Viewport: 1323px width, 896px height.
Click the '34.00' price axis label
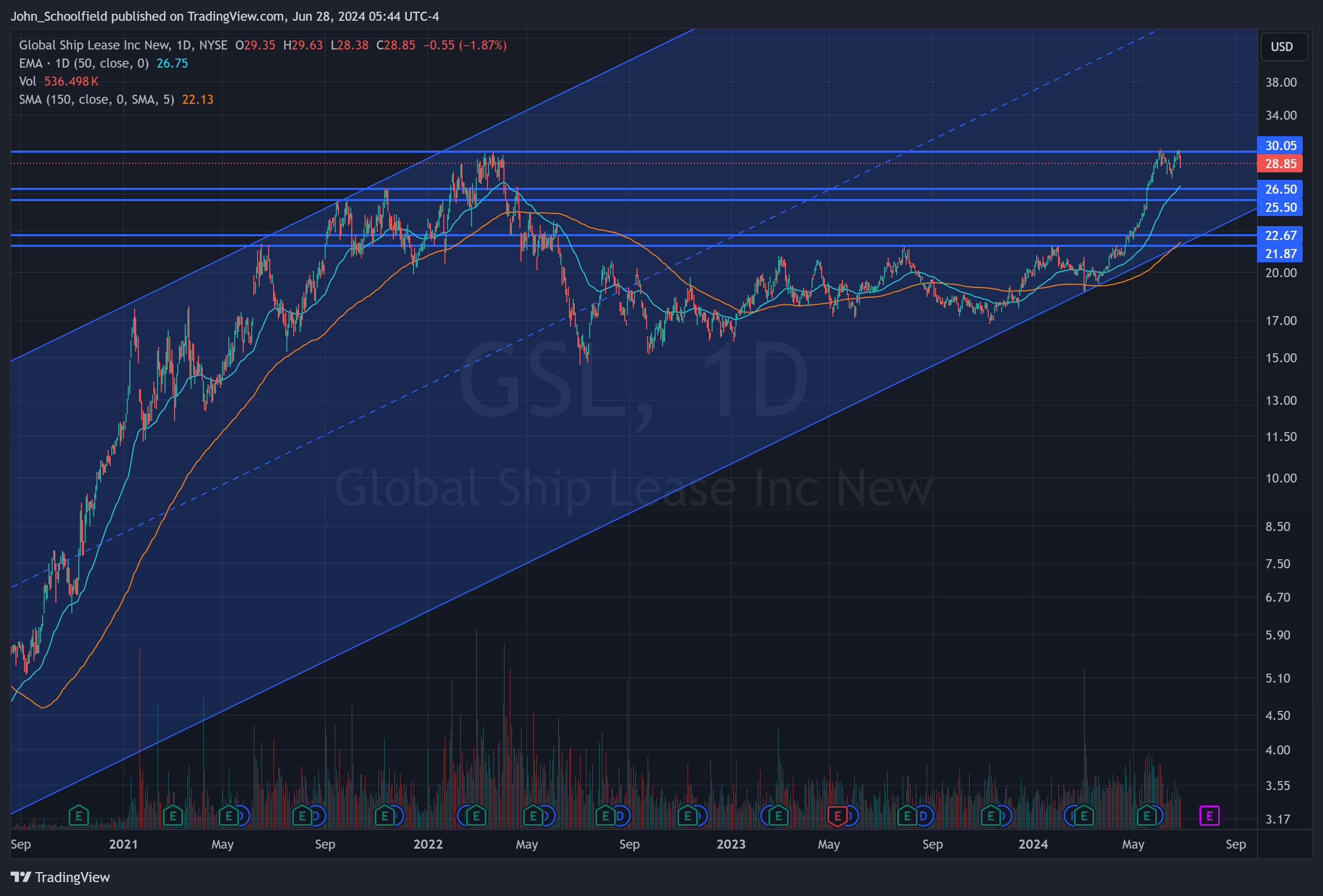[1281, 115]
